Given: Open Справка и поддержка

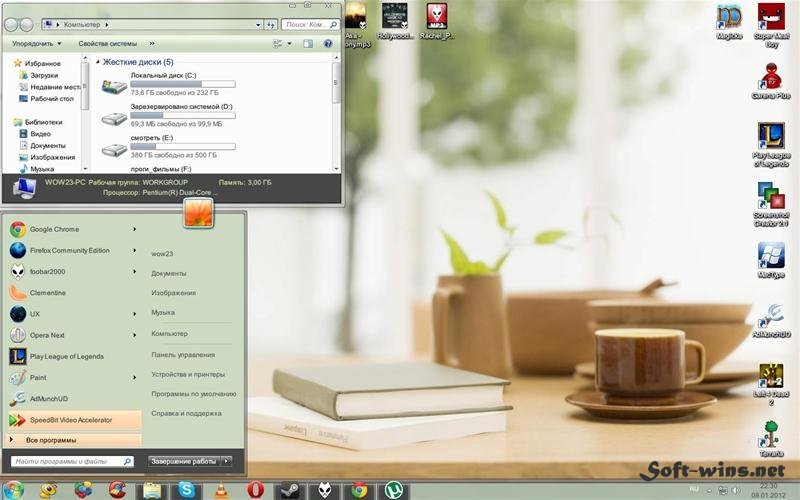Looking at the screenshot, I should coord(186,413).
